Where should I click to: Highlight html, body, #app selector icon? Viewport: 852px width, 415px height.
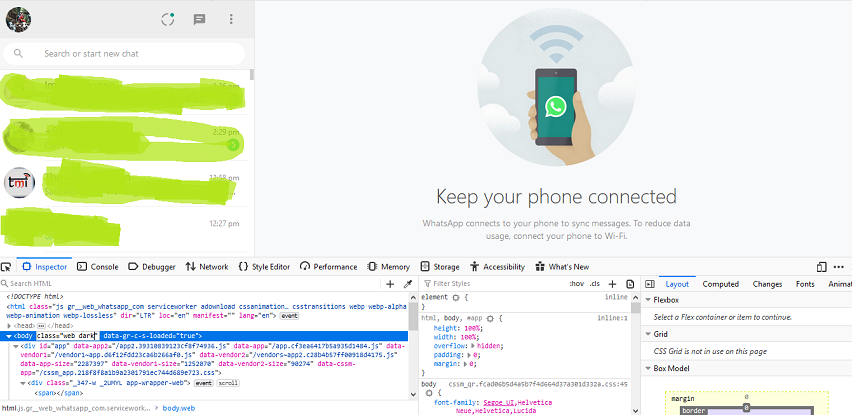[x=490, y=318]
